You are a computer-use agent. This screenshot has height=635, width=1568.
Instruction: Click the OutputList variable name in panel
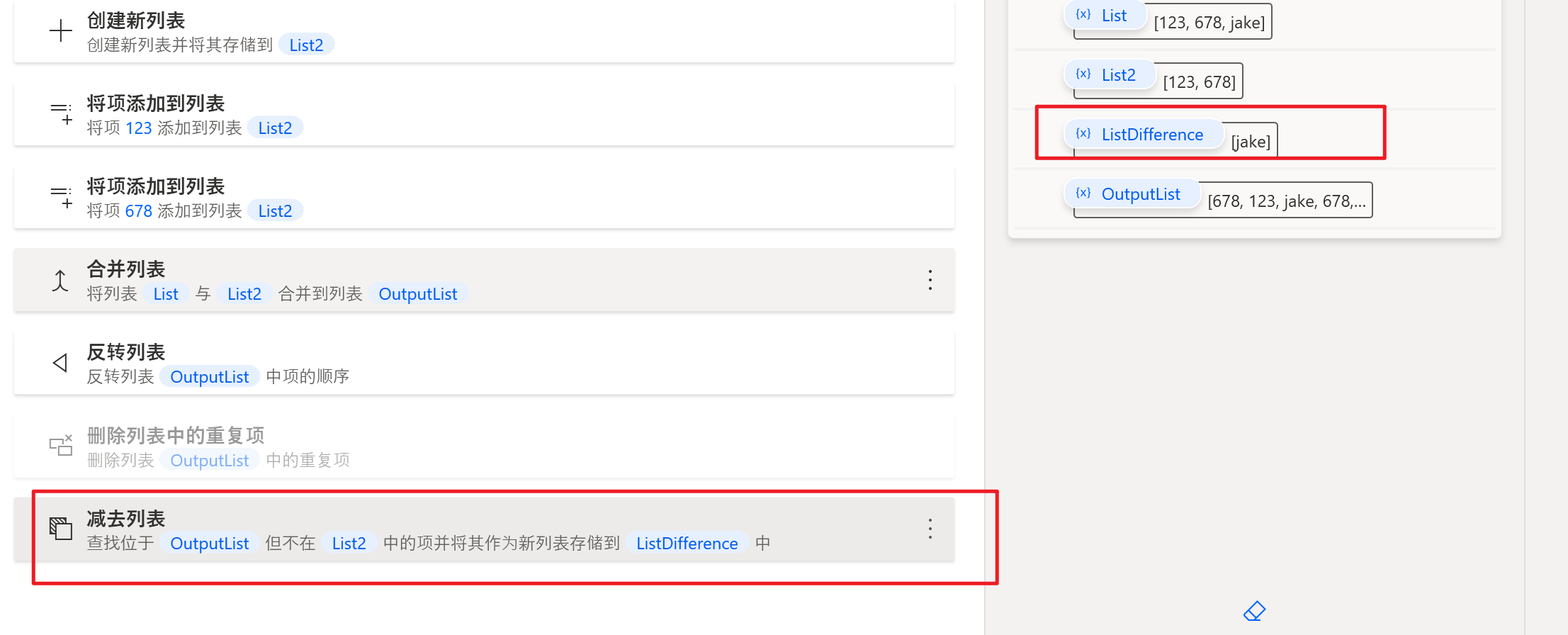click(x=1141, y=194)
